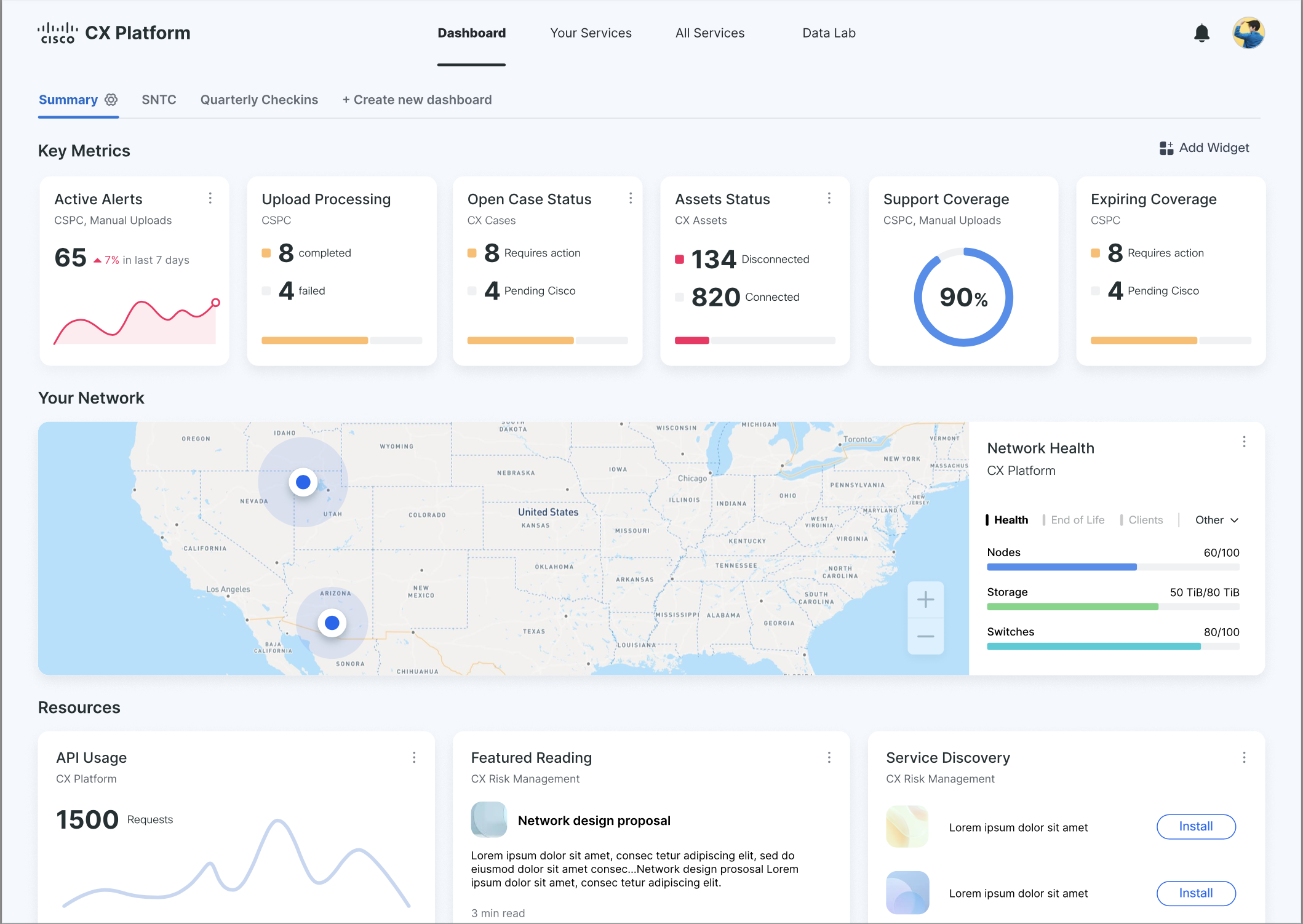Click the Nodes progress bar
The image size is (1303, 924).
[1112, 567]
